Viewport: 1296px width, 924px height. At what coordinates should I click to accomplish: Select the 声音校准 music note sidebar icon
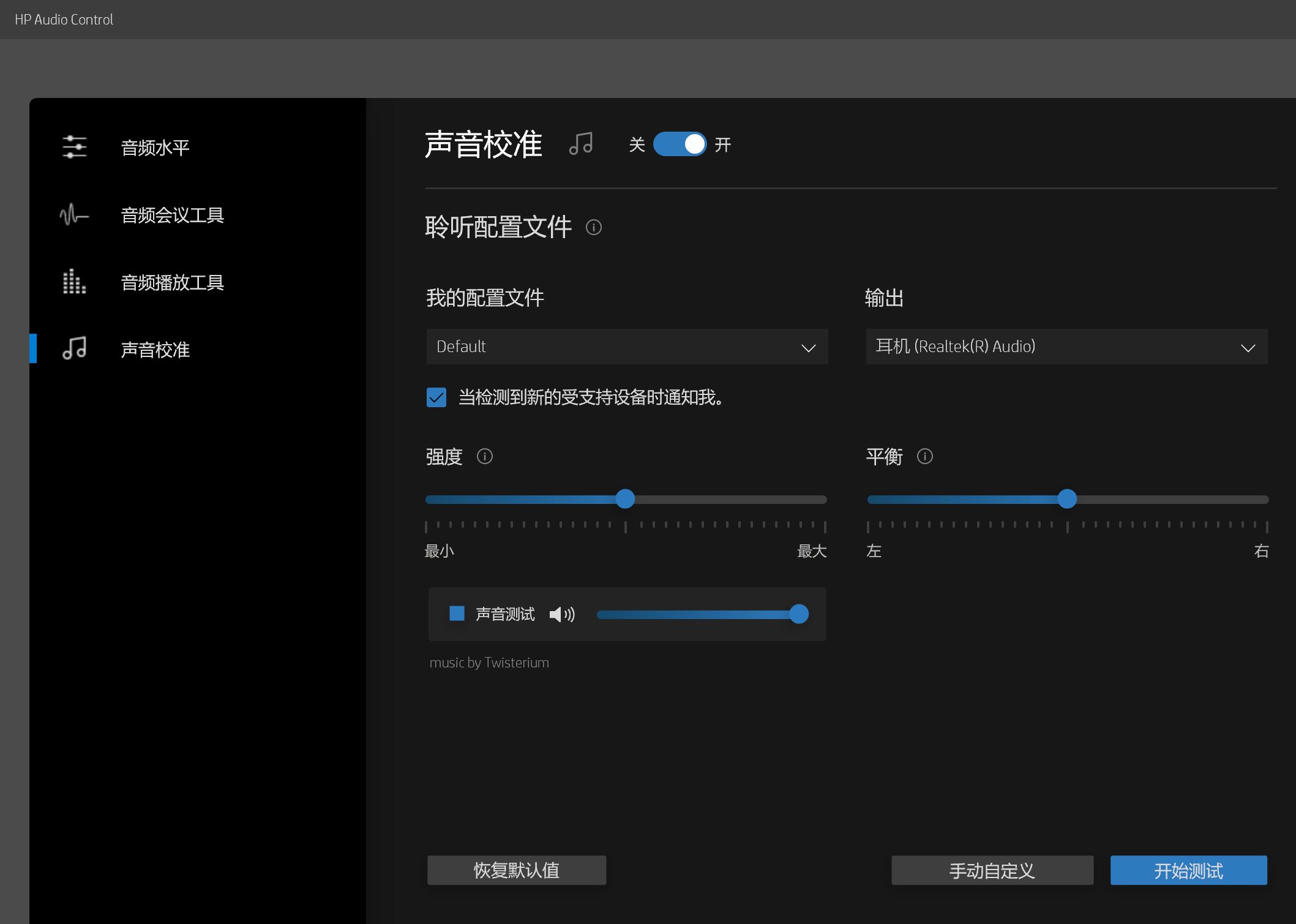coord(73,349)
